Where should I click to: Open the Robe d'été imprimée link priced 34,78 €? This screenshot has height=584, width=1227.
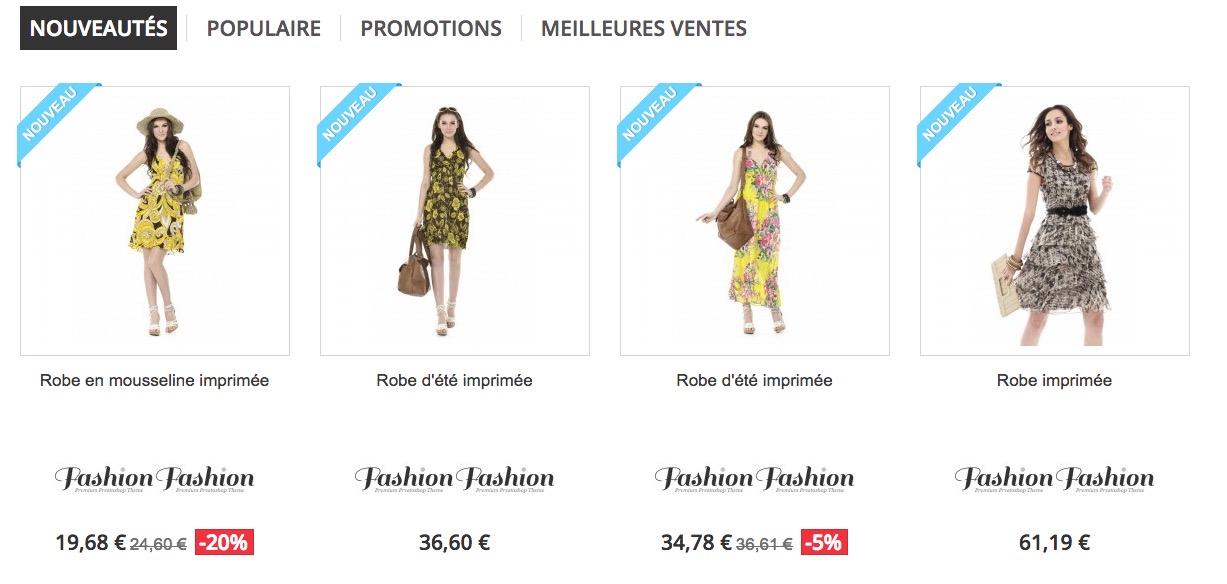(755, 381)
